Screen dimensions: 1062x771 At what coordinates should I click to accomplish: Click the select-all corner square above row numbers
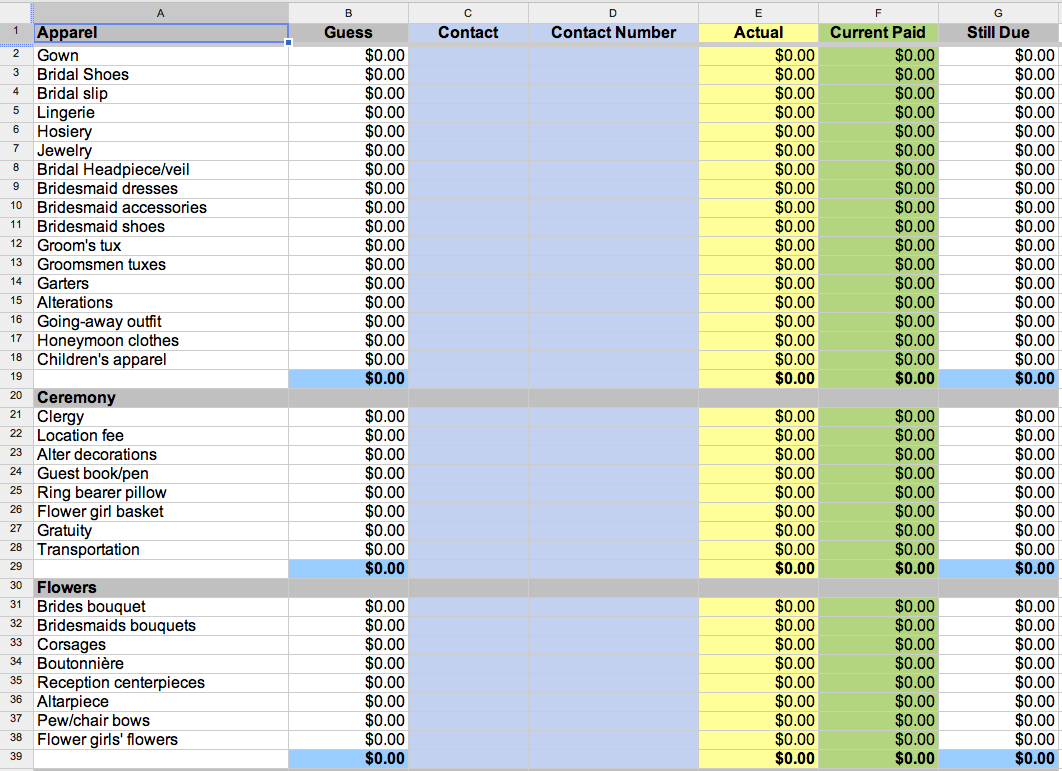(16, 12)
